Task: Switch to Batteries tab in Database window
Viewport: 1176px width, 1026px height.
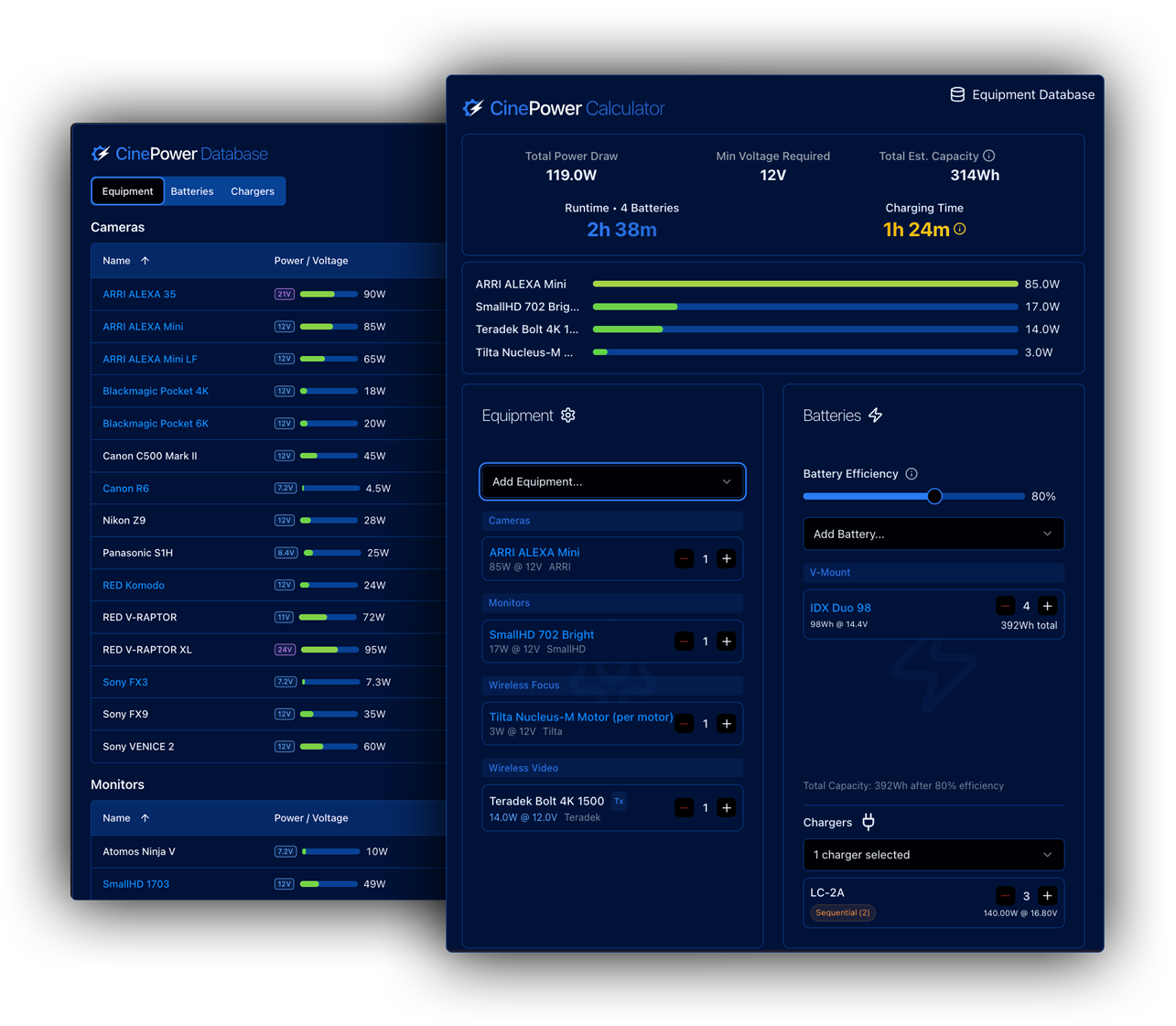Action: pyautogui.click(x=192, y=191)
